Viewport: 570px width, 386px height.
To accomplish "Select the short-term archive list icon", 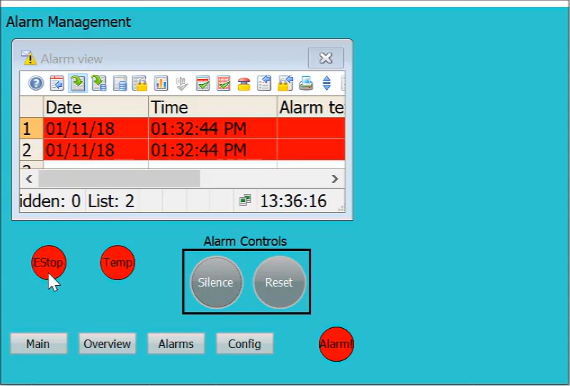I will pyautogui.click(x=78, y=83).
